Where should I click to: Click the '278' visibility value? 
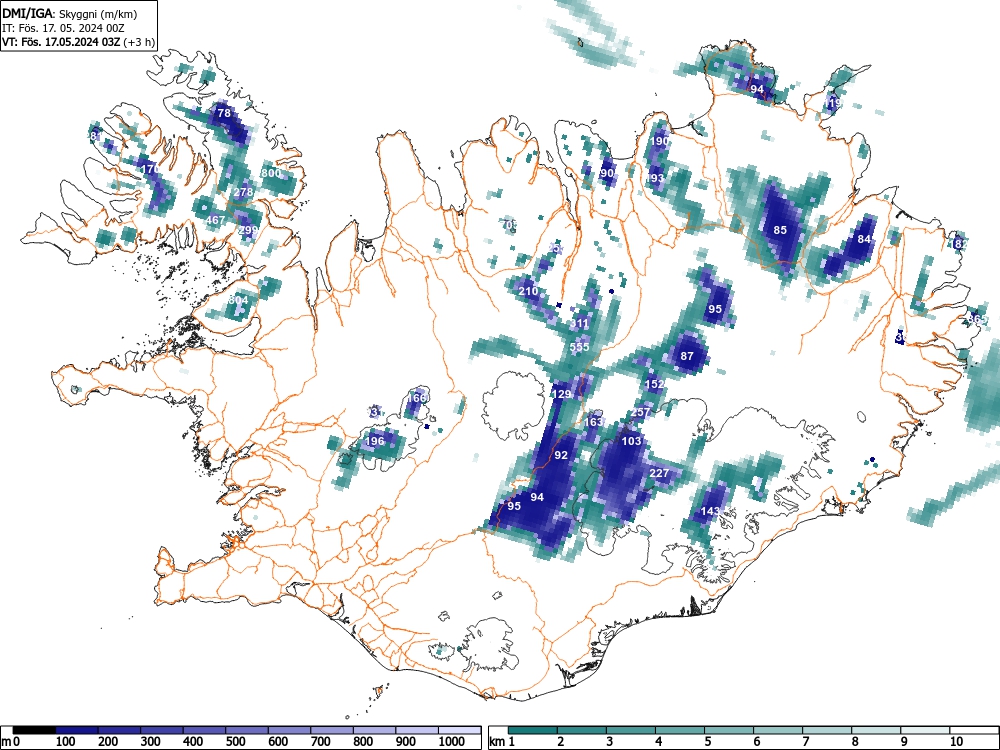coord(243,192)
